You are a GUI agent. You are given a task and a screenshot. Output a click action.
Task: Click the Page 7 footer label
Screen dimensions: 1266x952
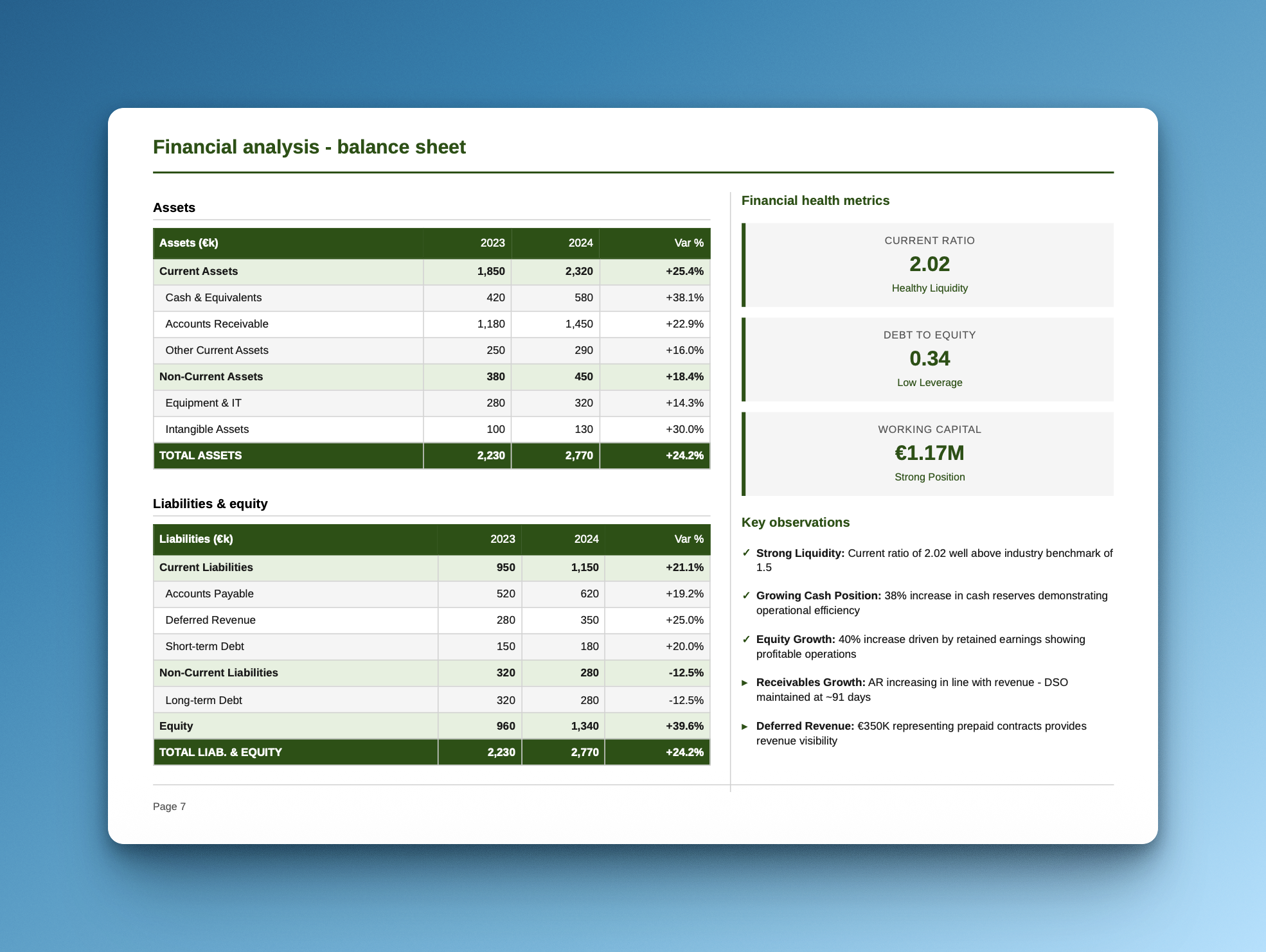click(169, 806)
